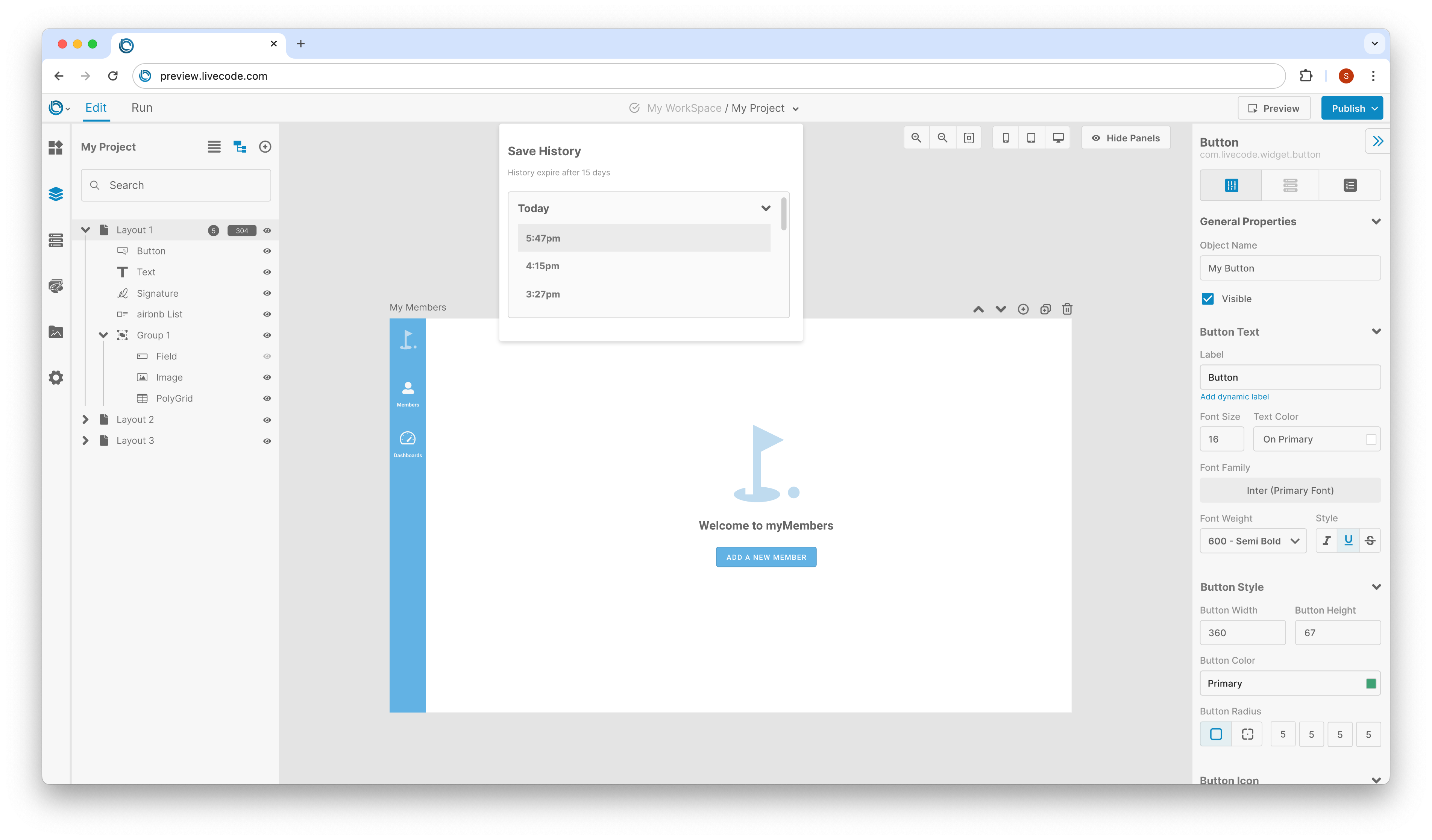Uncheck the Visible checkbox
1432x840 pixels.
pyautogui.click(x=1207, y=299)
